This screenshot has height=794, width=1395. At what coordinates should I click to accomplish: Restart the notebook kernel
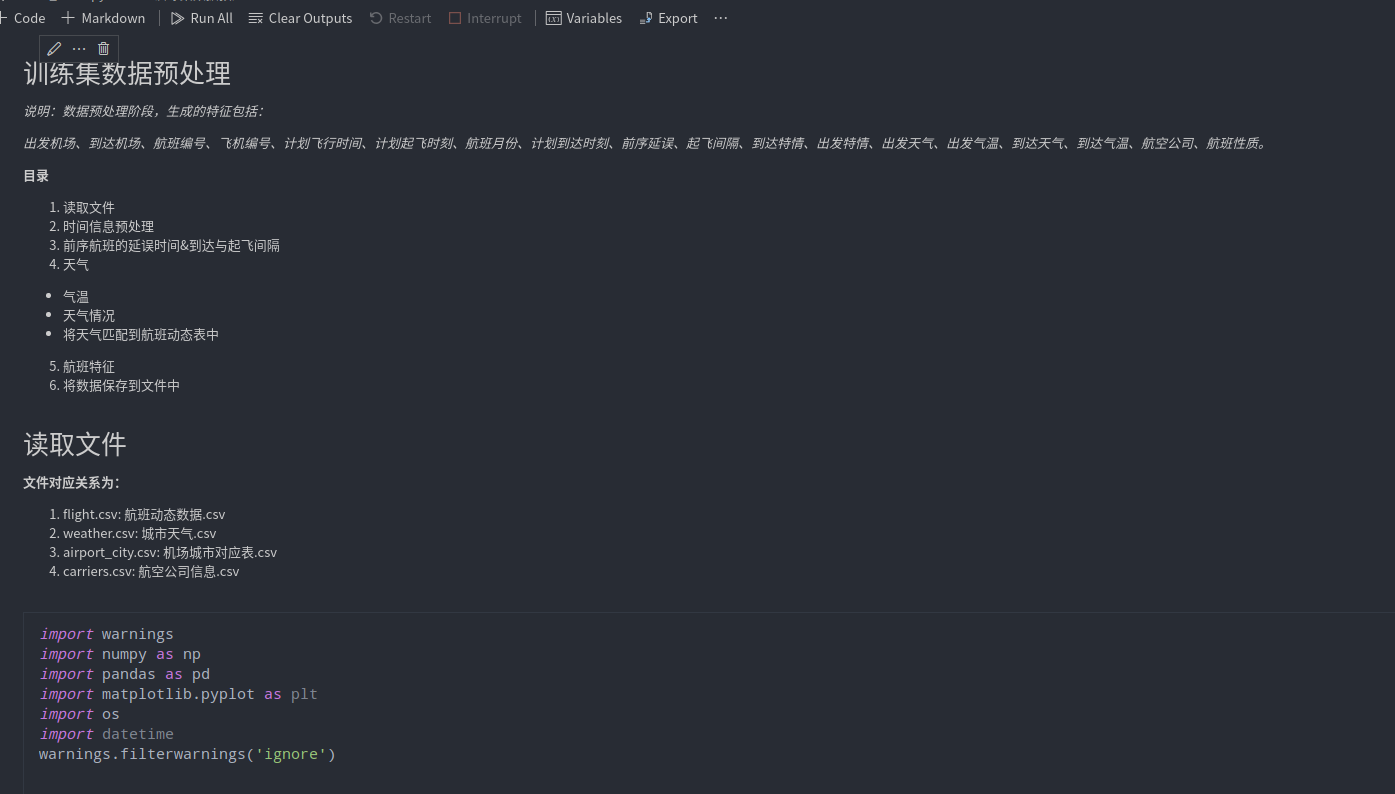400,18
